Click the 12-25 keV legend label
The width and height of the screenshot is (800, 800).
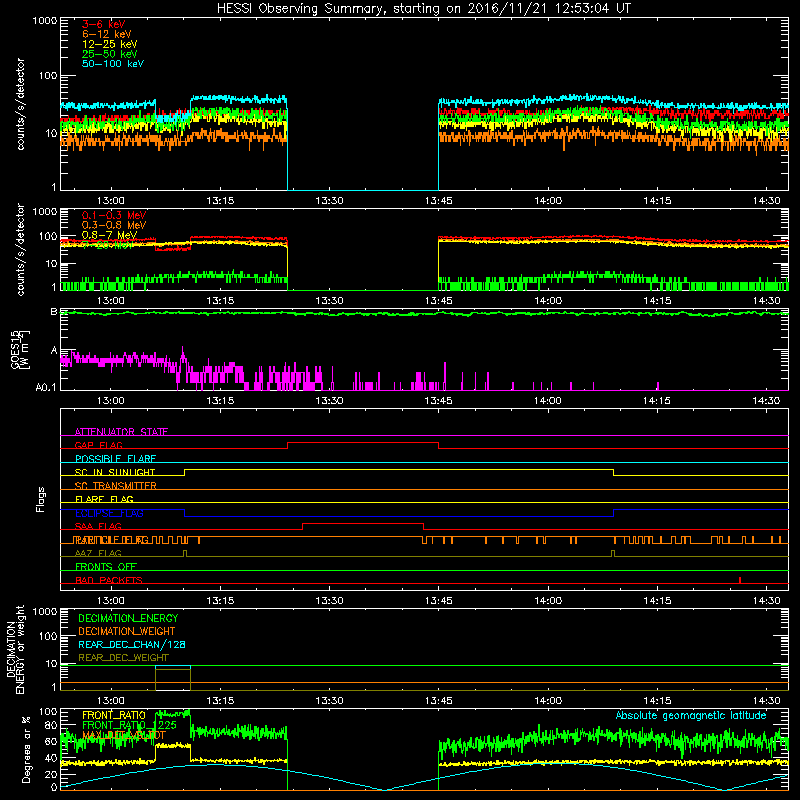[109, 44]
